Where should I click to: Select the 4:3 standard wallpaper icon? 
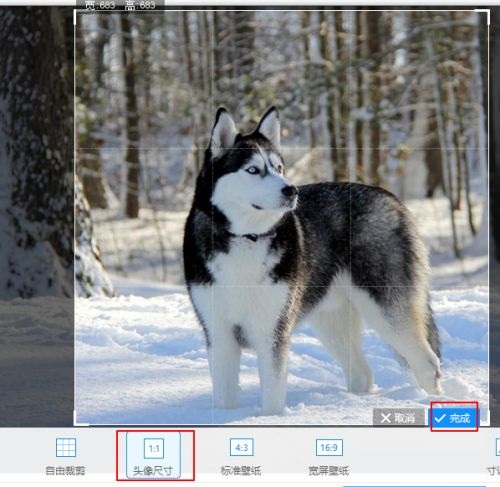[242, 447]
